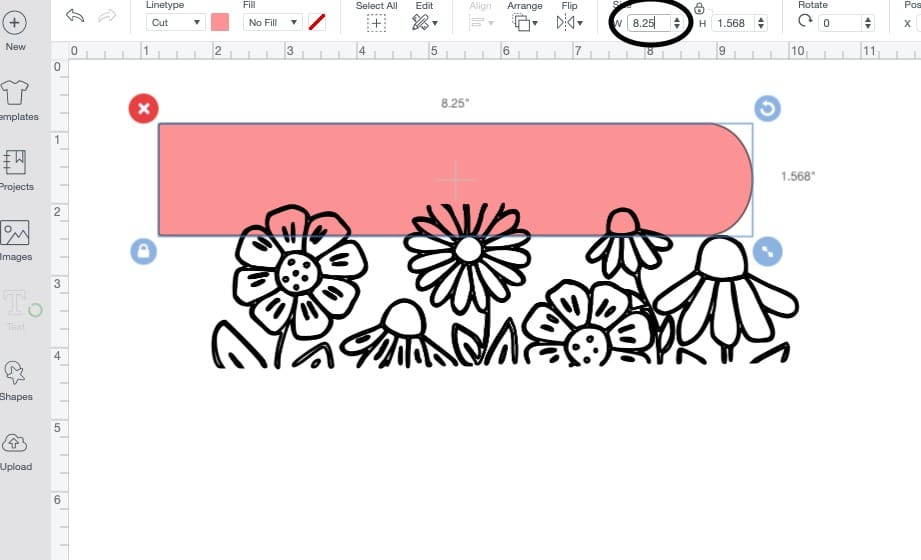This screenshot has height=560, width=921.
Task: Open the Projects panel
Action: (x=14, y=162)
